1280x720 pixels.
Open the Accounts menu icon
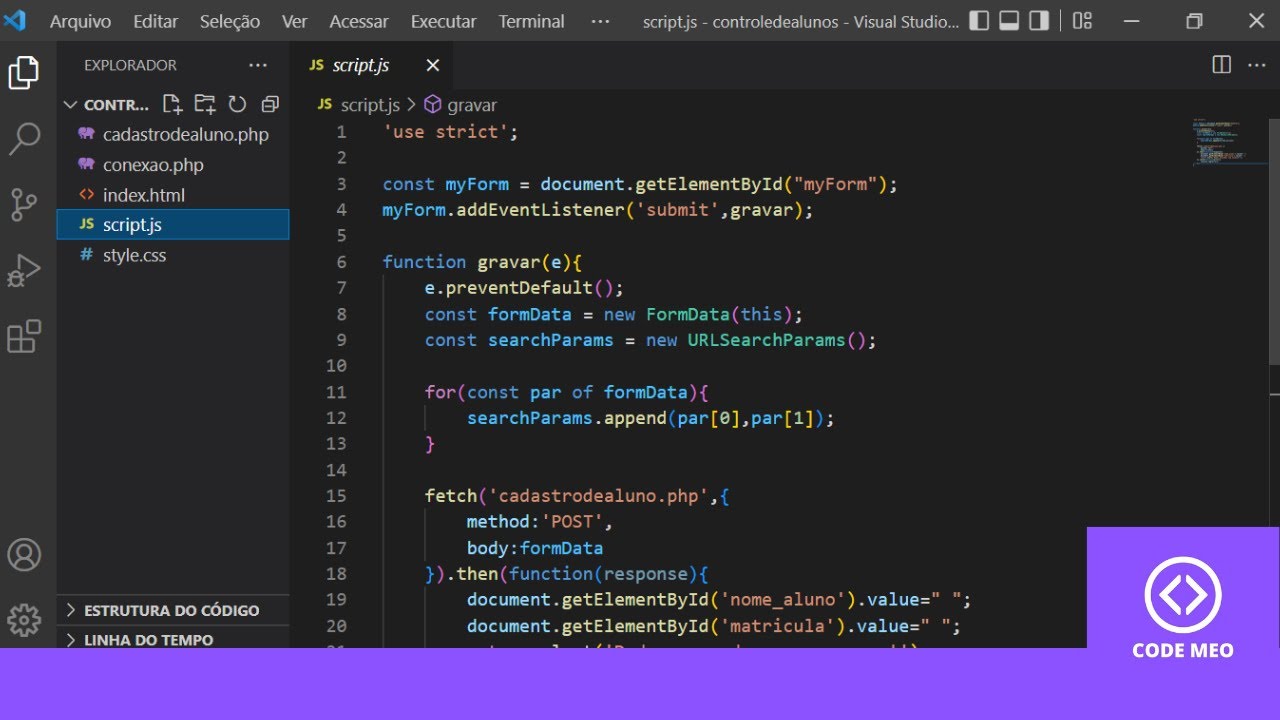(x=24, y=555)
